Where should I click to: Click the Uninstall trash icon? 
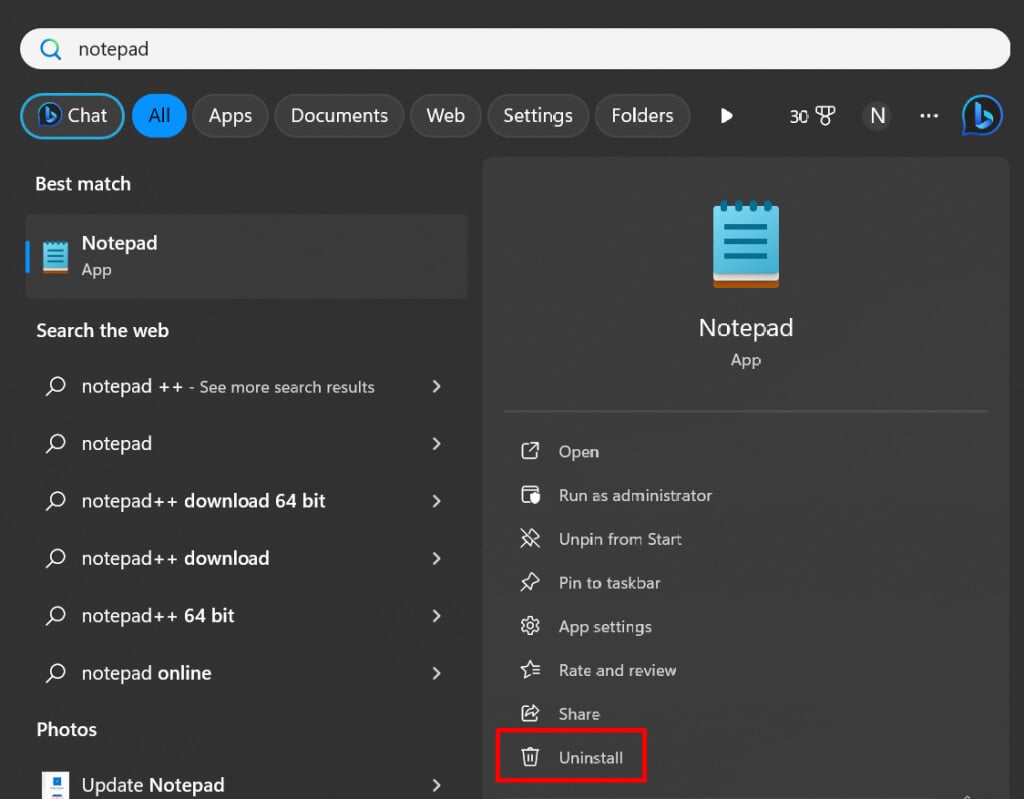530,757
